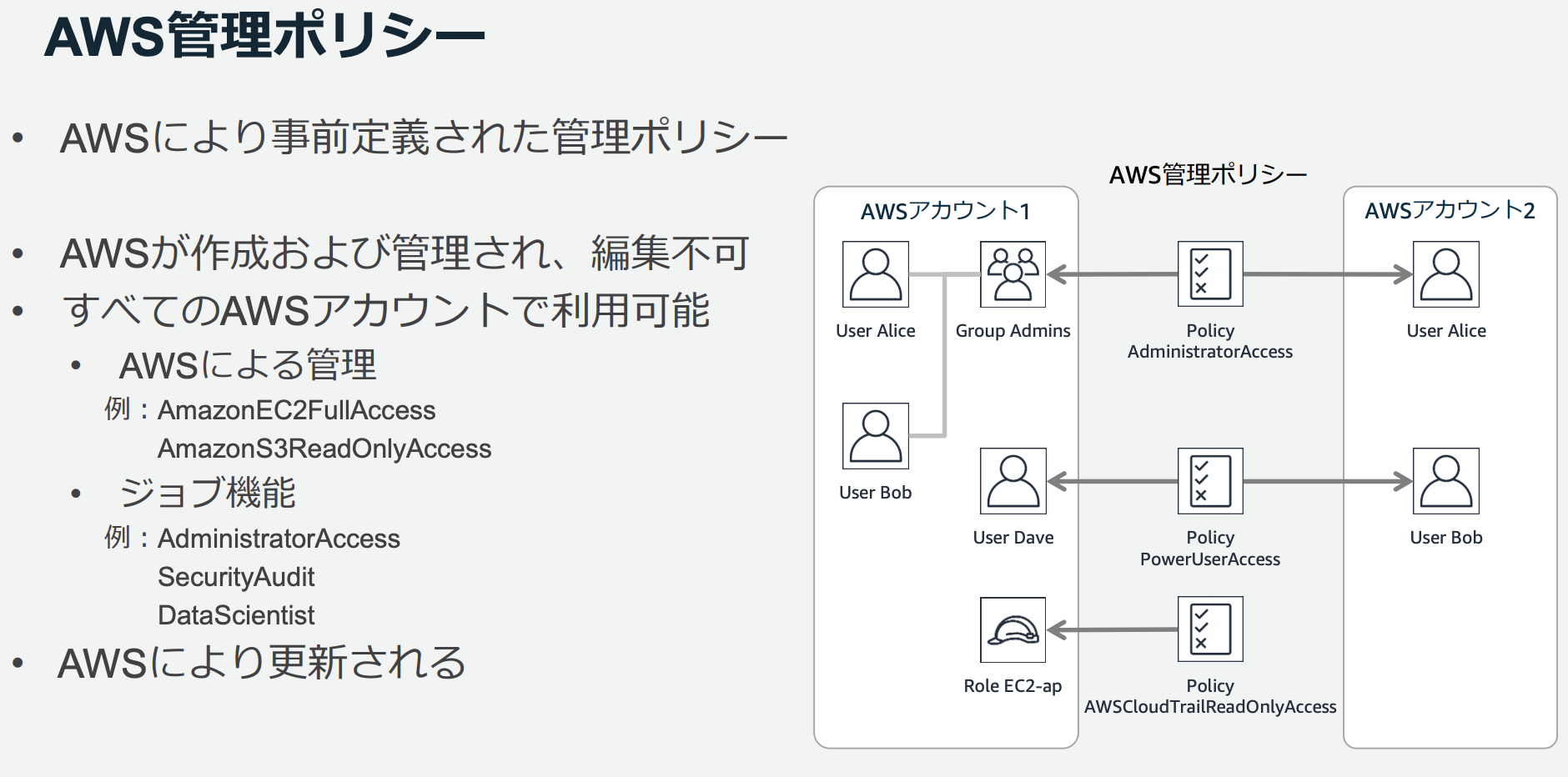Click the example text SecurityAudit
1568x777 pixels.
[x=236, y=577]
